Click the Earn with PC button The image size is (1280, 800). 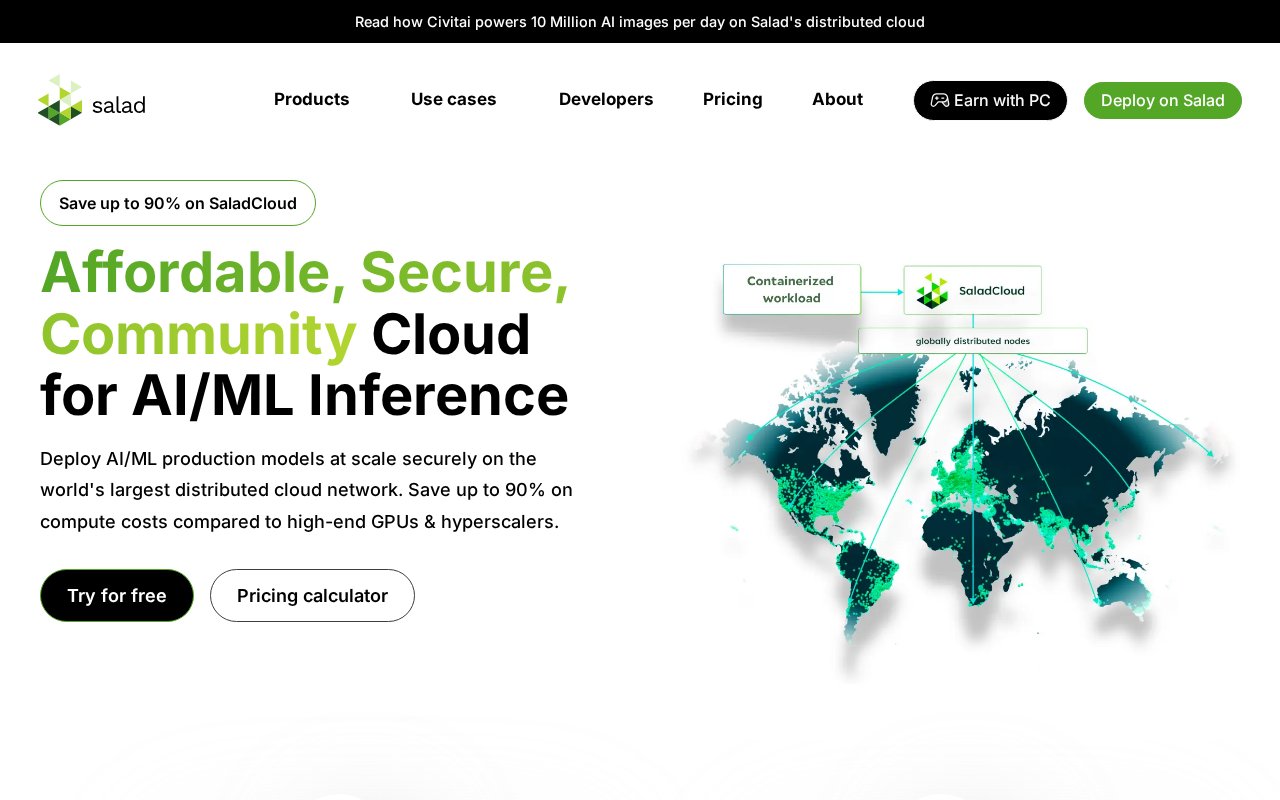pyautogui.click(x=990, y=100)
